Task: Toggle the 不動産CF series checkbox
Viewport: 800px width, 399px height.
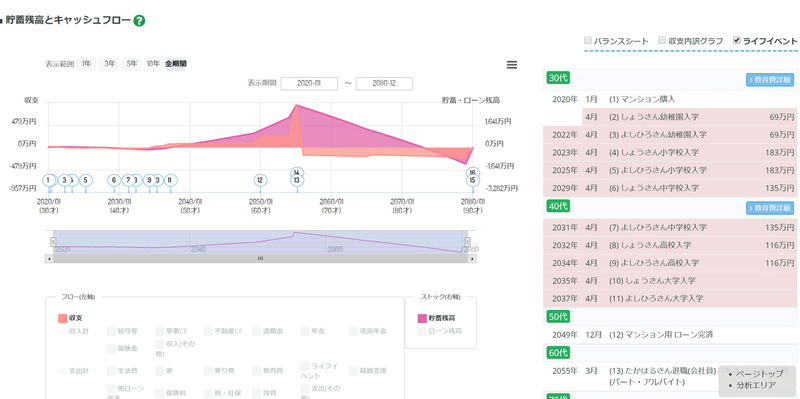Action: click(208, 332)
